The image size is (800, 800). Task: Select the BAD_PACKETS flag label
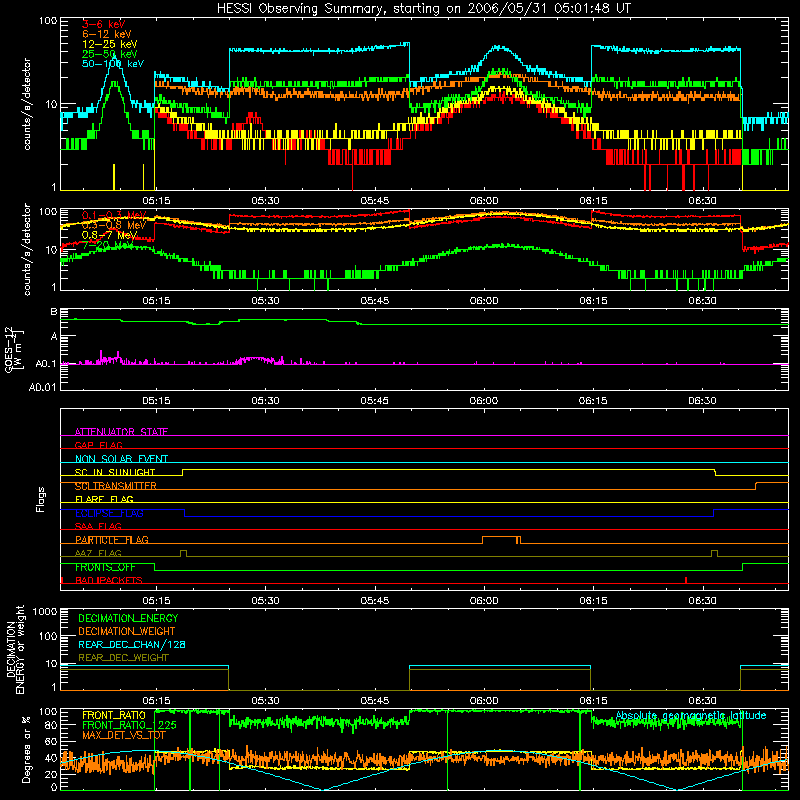coord(109,580)
